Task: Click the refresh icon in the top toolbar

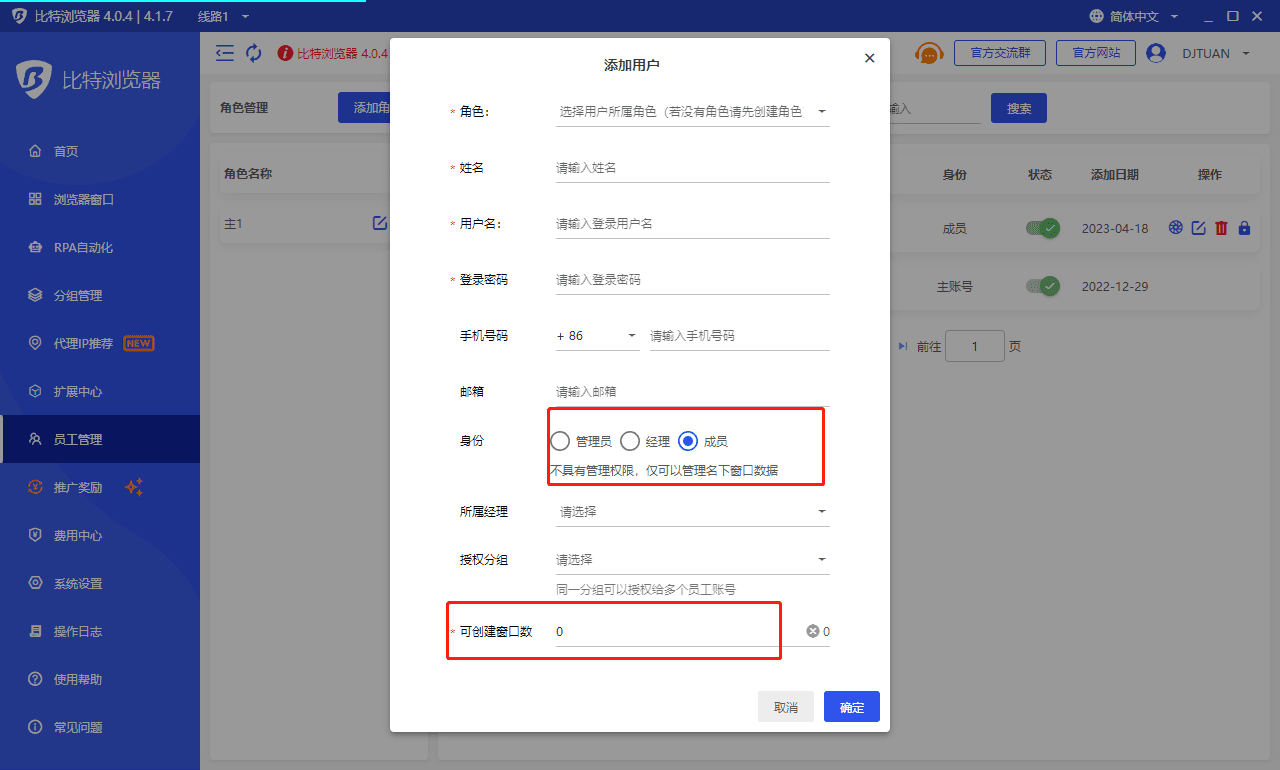Action: tap(253, 53)
